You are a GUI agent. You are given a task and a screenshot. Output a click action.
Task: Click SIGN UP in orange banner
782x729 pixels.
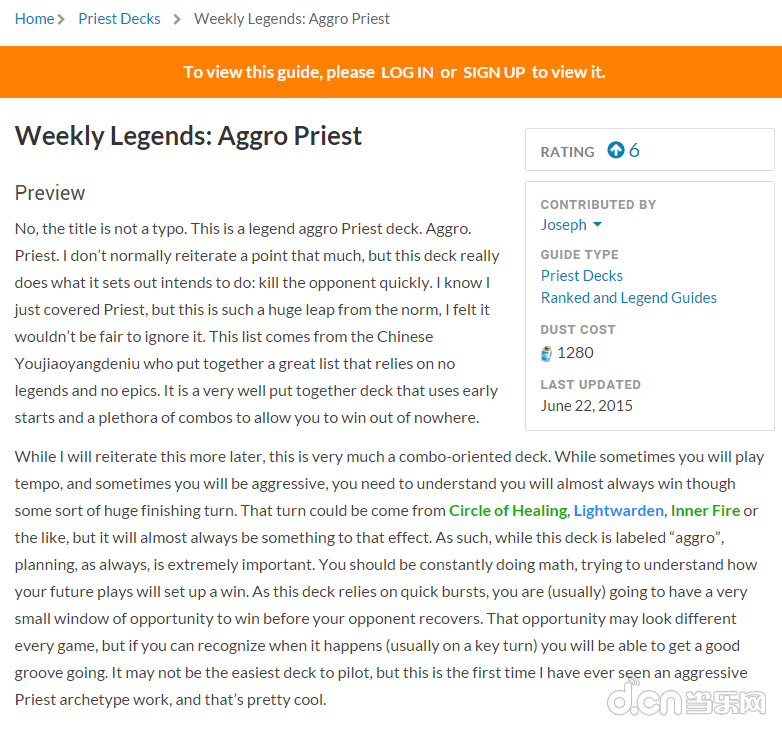(x=494, y=72)
